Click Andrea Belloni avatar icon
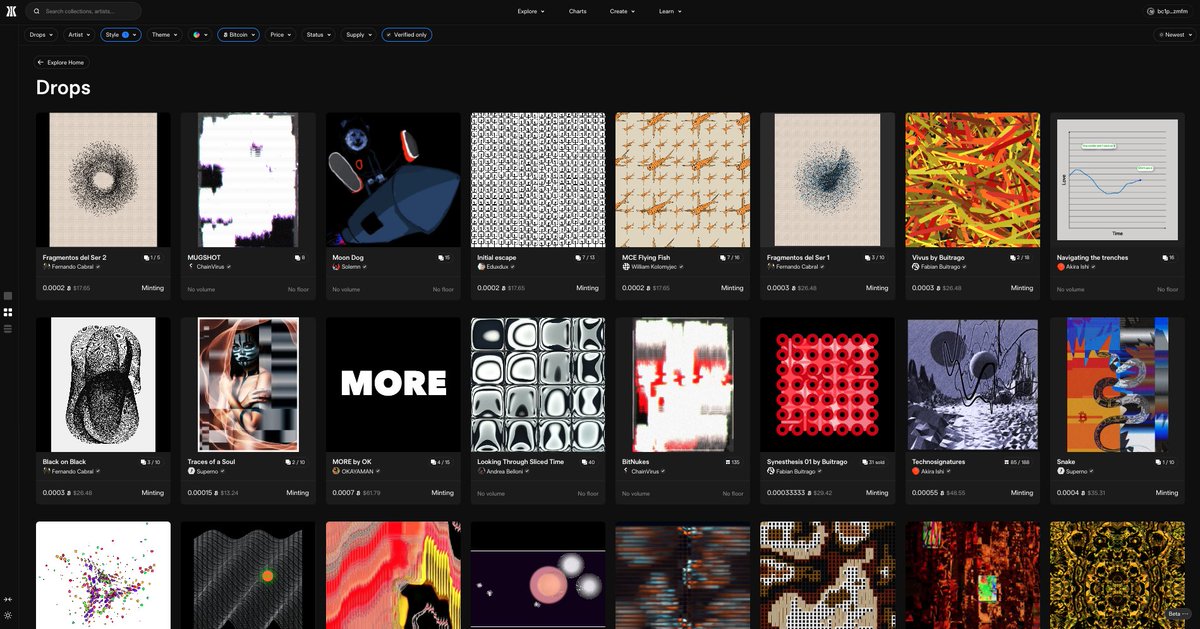1200x629 pixels. tap(481, 471)
